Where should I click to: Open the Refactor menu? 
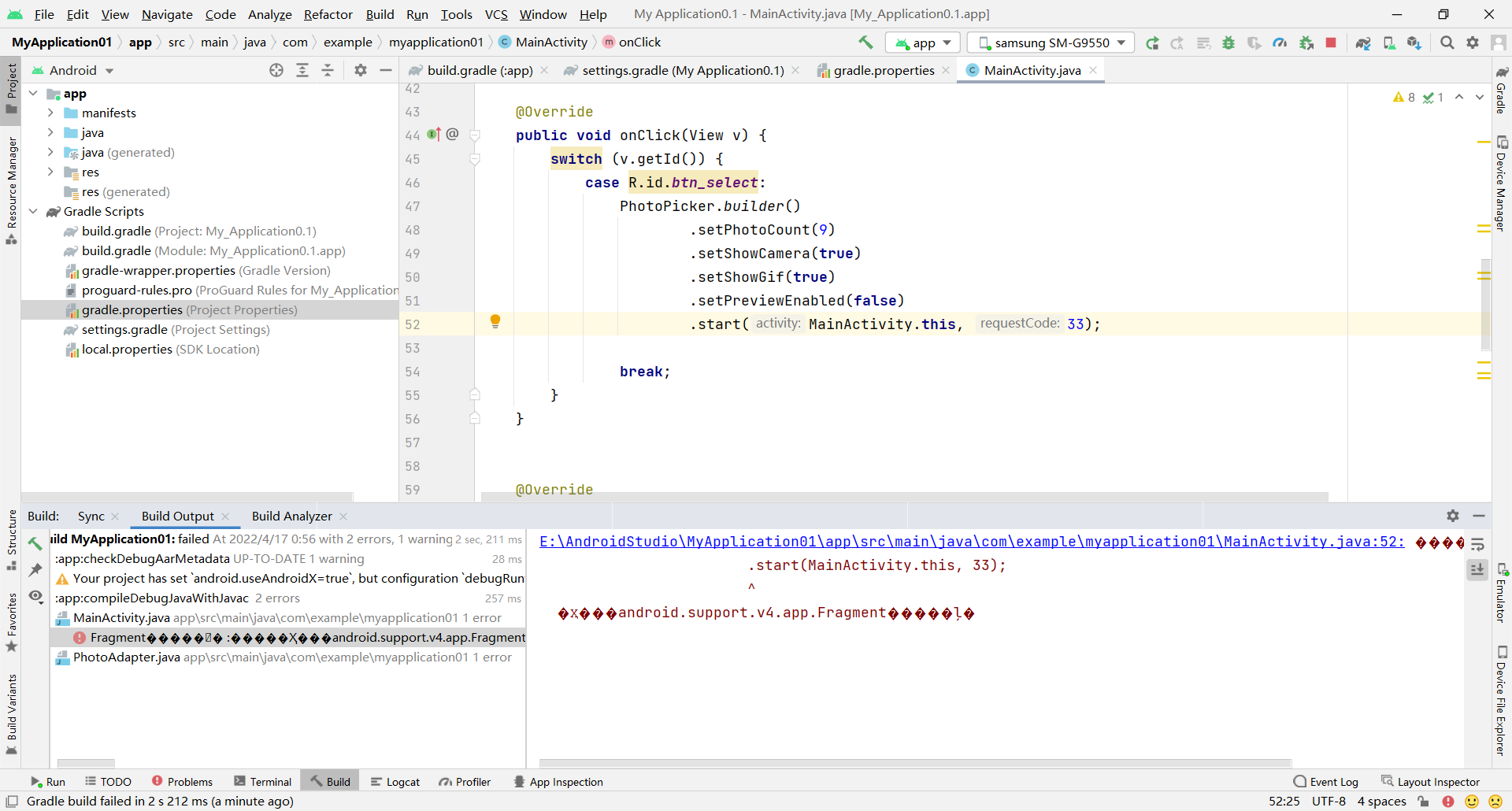click(x=328, y=14)
